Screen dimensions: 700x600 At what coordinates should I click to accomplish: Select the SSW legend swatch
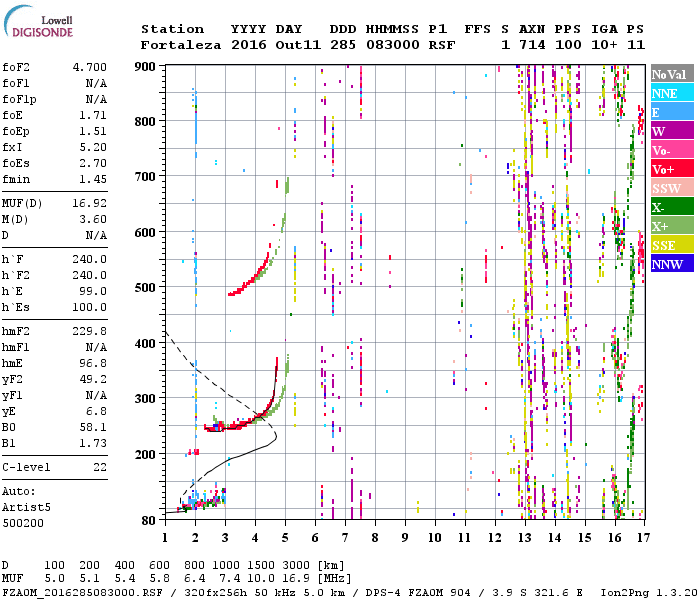tap(672, 188)
